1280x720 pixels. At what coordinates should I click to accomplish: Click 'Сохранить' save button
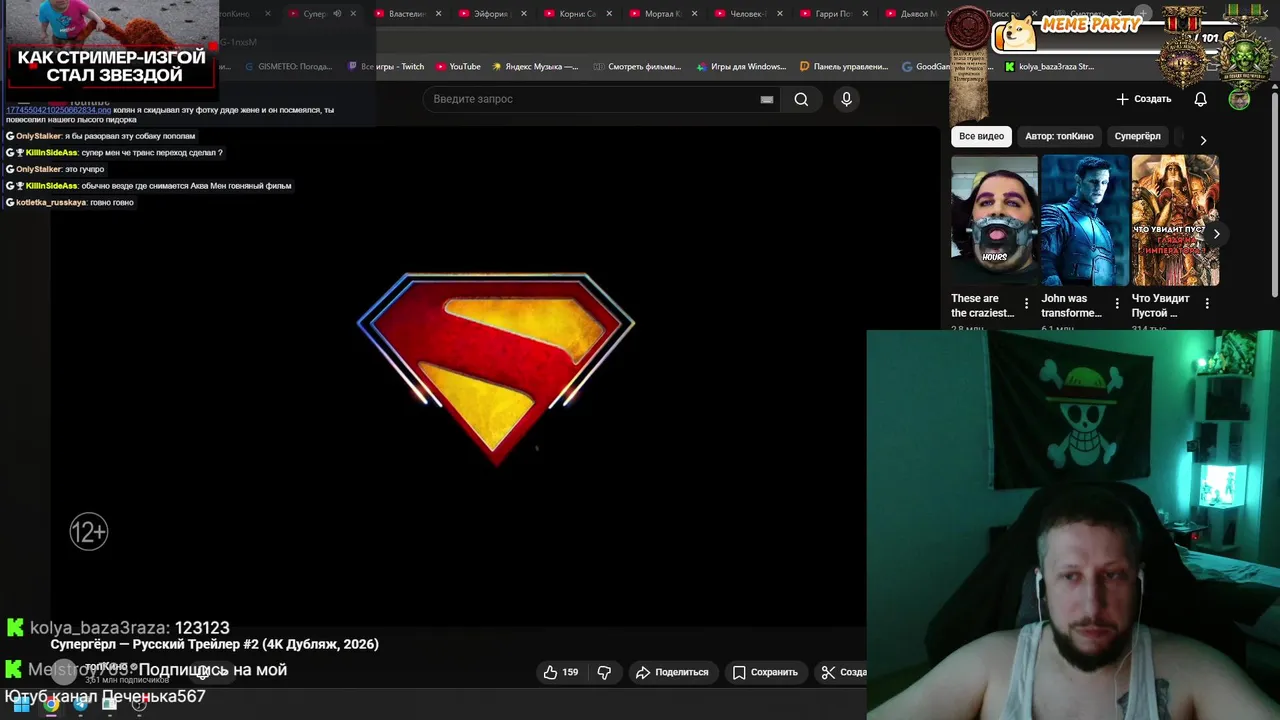(x=765, y=672)
